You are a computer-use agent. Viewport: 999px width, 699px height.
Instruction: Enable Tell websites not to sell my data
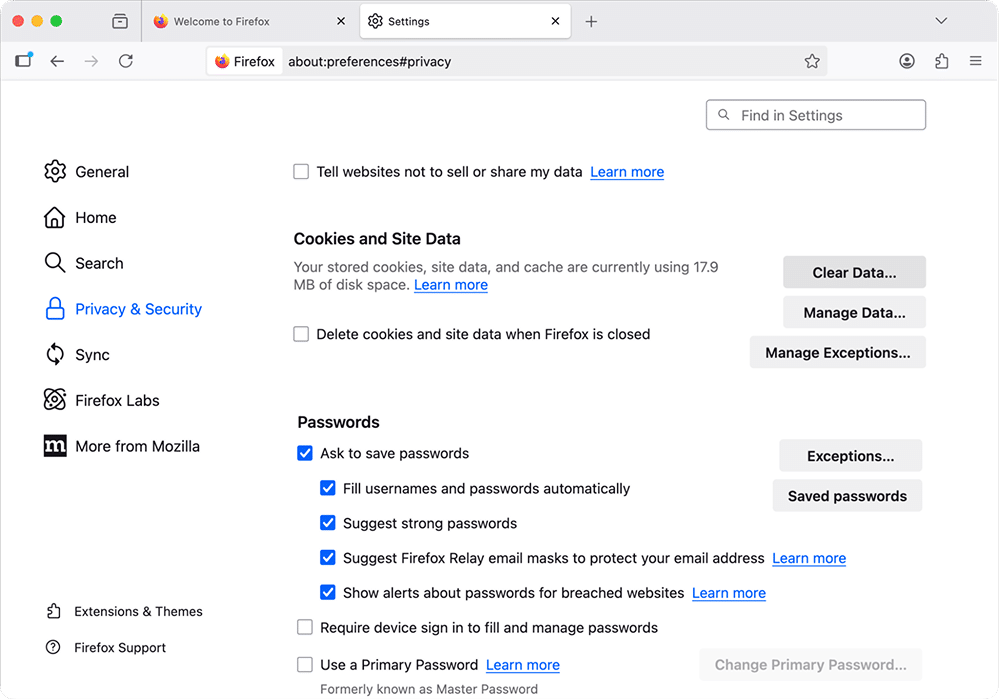tap(301, 171)
